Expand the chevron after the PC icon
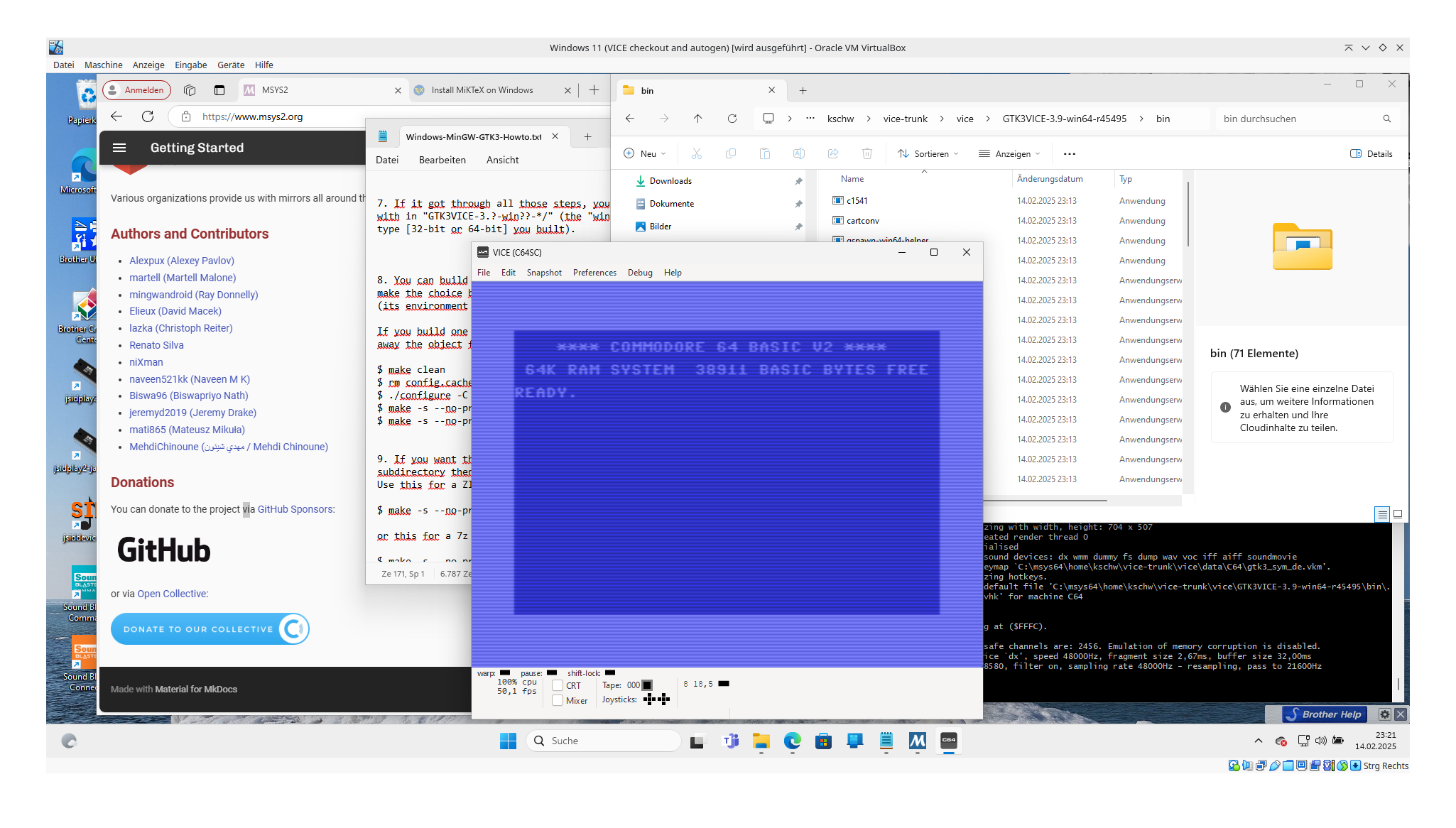 pyautogui.click(x=790, y=119)
